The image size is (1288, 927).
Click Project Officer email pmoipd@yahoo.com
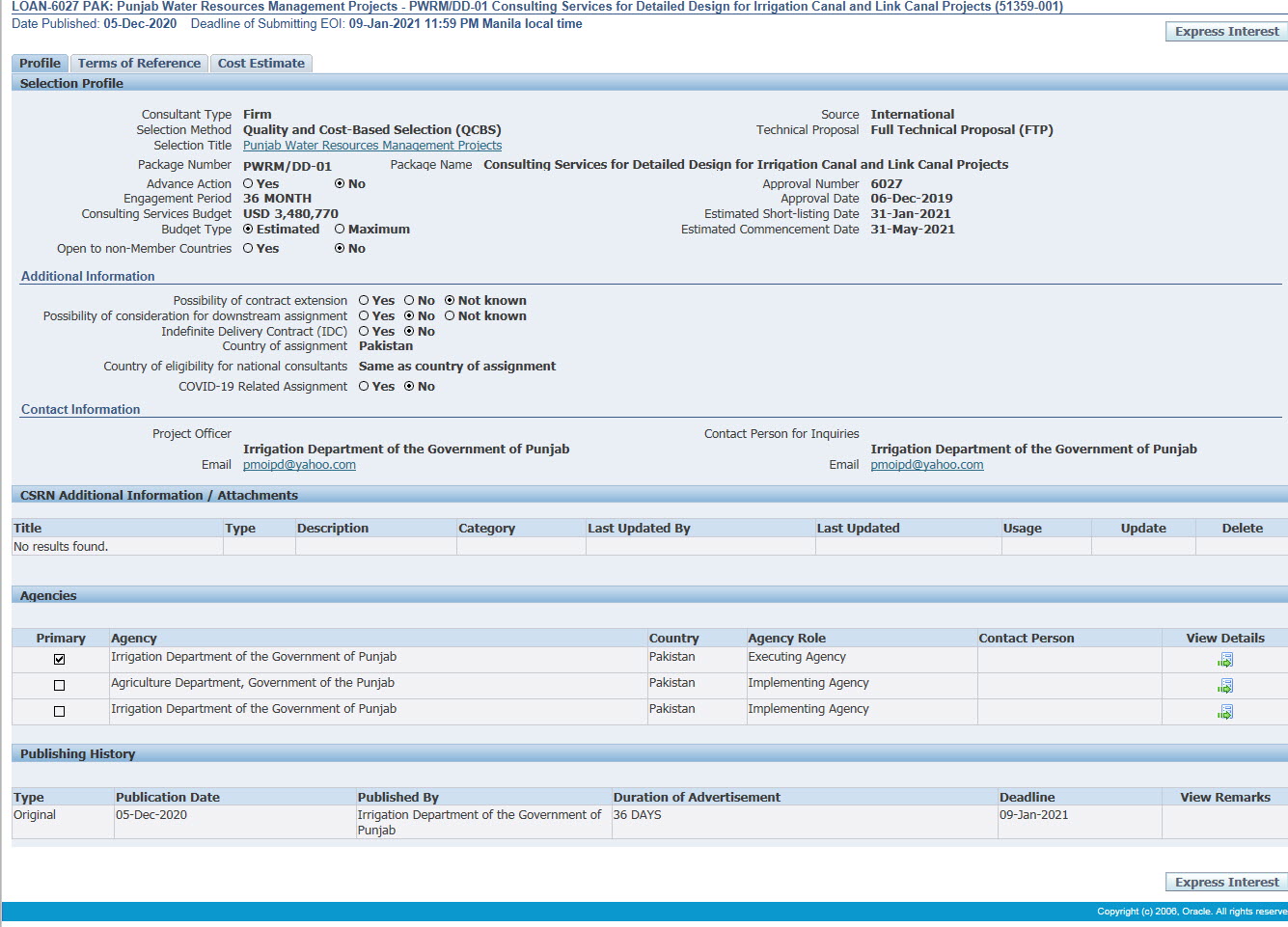(299, 465)
